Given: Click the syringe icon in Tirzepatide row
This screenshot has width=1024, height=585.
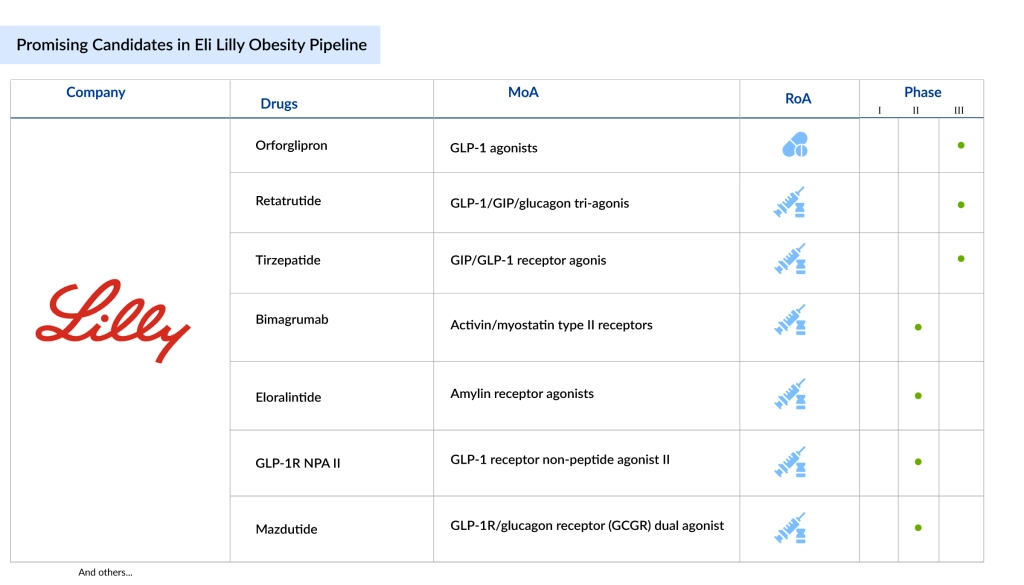Looking at the screenshot, I should (x=790, y=259).
